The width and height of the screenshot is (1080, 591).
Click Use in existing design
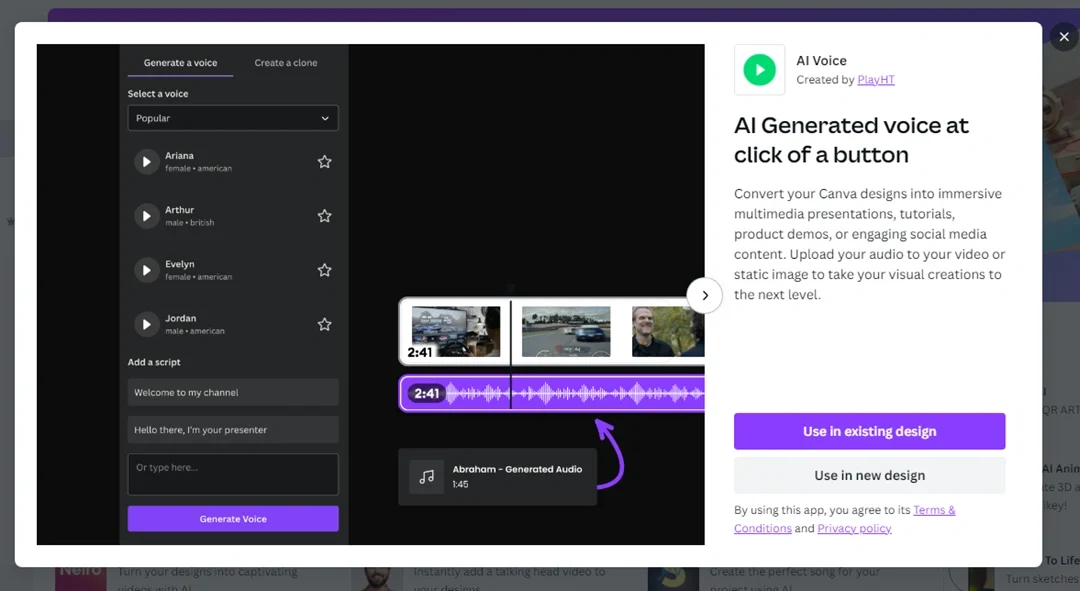[x=869, y=431]
